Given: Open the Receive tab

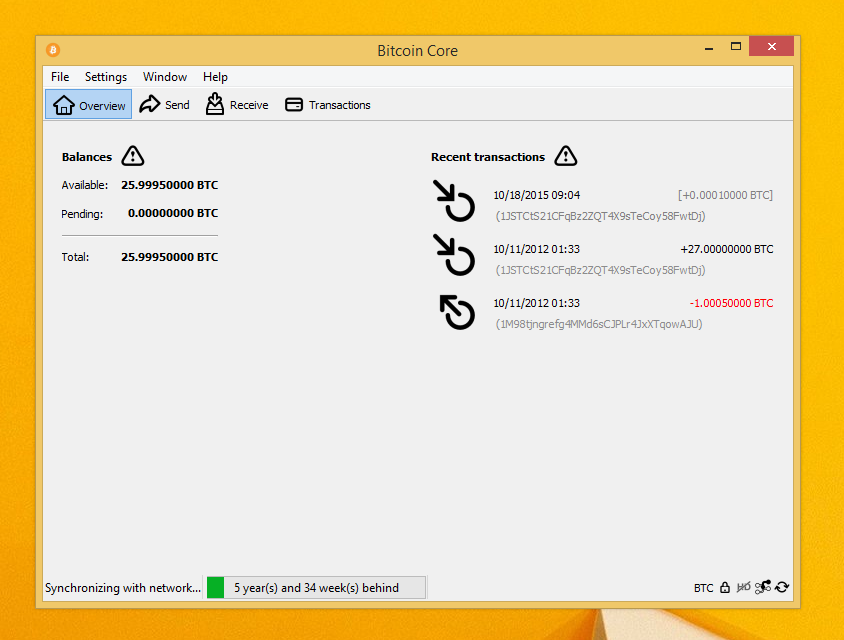Looking at the screenshot, I should pyautogui.click(x=237, y=105).
